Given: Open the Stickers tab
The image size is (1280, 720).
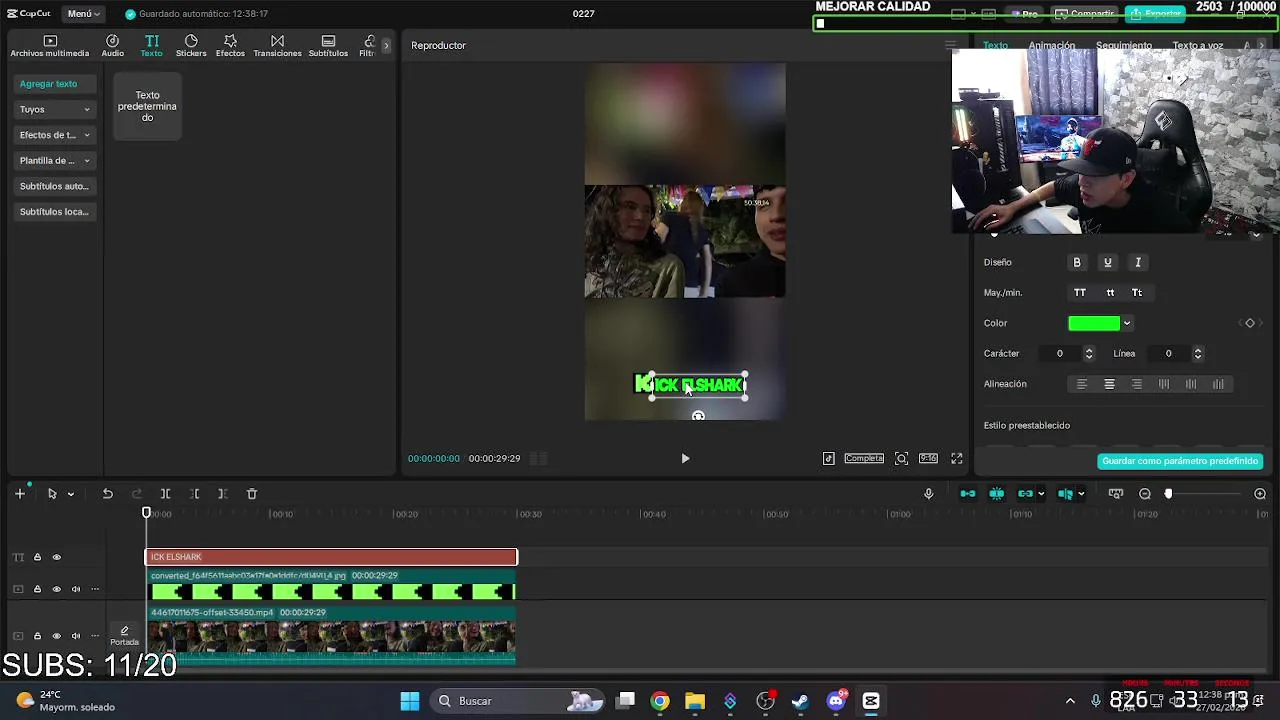Looking at the screenshot, I should tap(191, 46).
